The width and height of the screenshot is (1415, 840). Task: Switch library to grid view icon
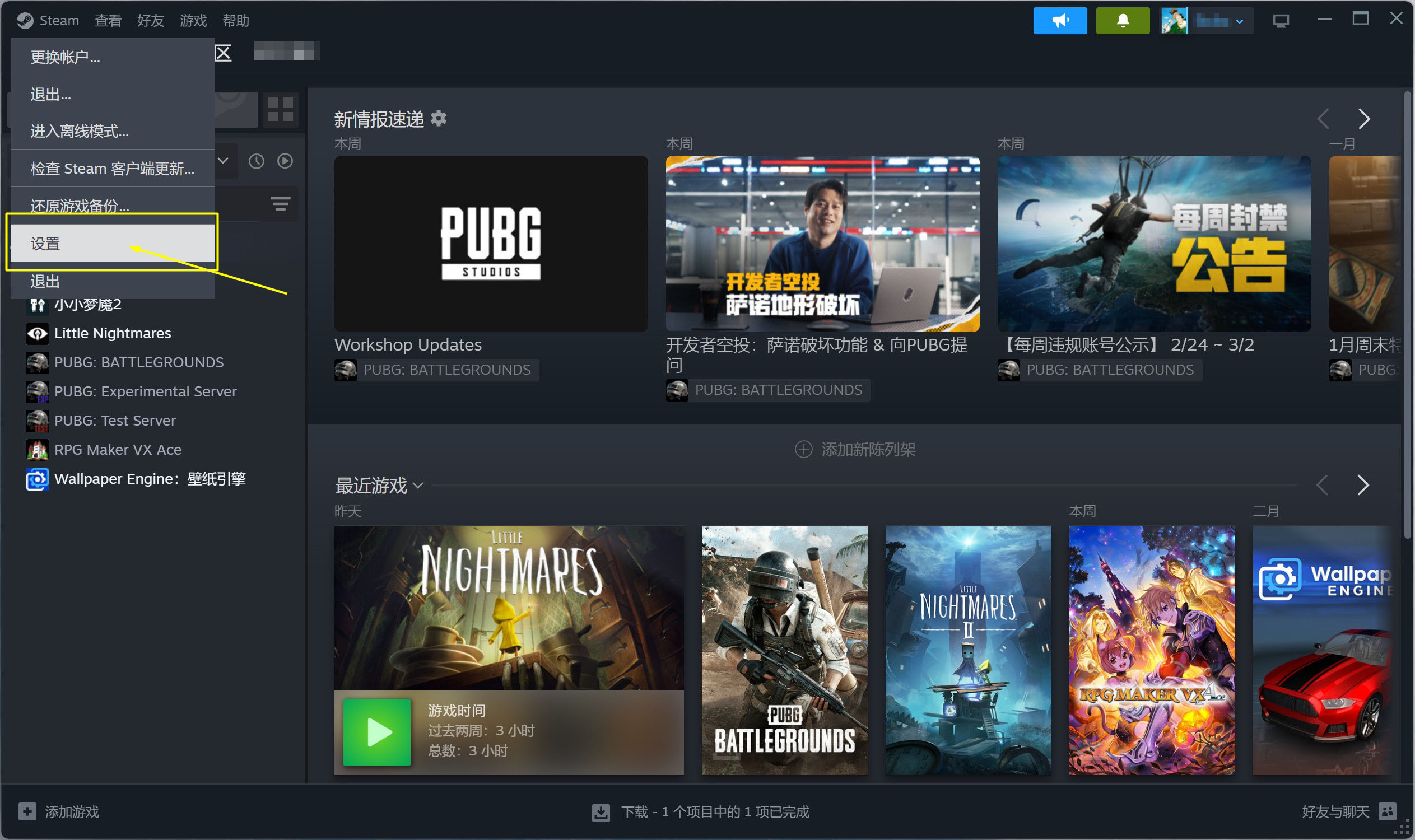click(x=280, y=109)
